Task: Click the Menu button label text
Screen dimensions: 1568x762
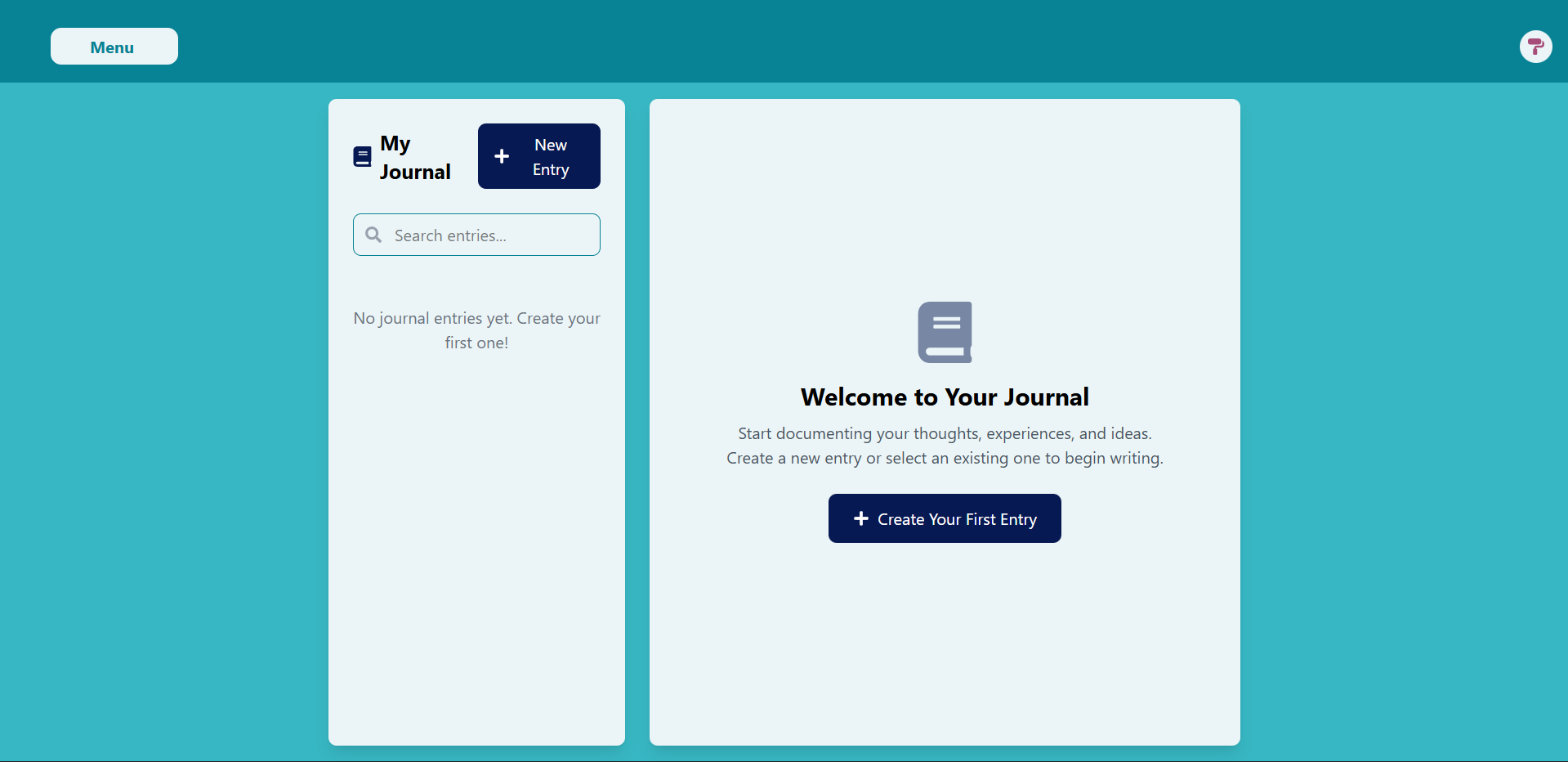Action: (114, 47)
